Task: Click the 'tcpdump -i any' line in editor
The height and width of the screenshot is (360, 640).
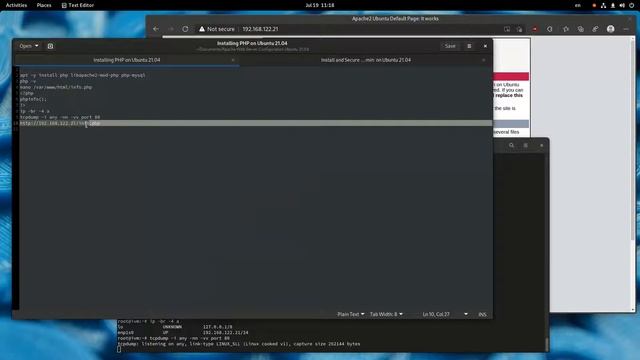Action: pos(60,117)
